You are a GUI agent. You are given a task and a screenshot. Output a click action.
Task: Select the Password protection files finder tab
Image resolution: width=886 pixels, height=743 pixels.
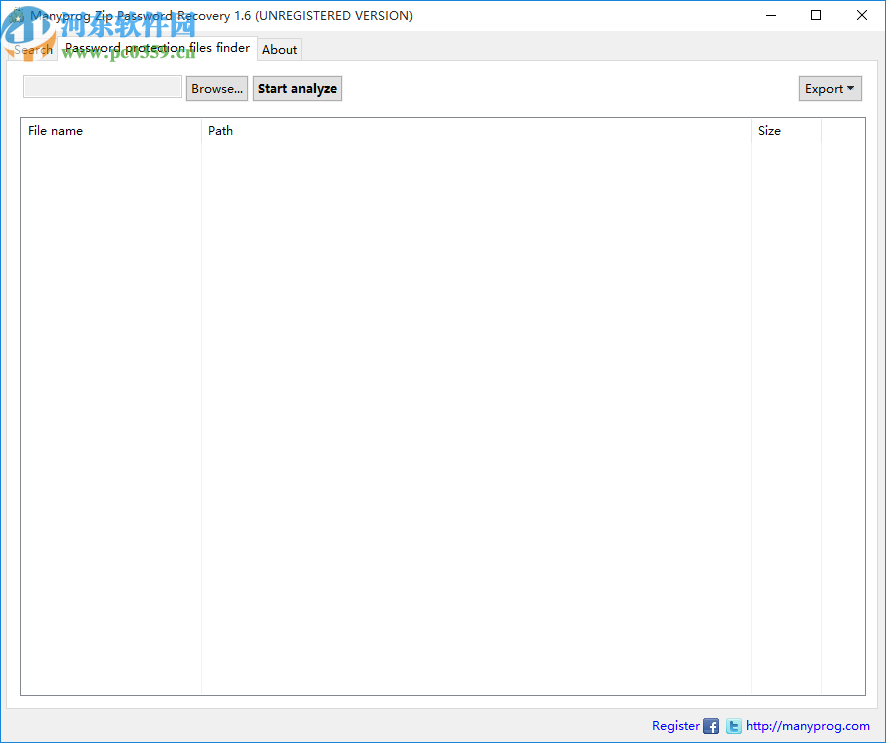coord(156,48)
